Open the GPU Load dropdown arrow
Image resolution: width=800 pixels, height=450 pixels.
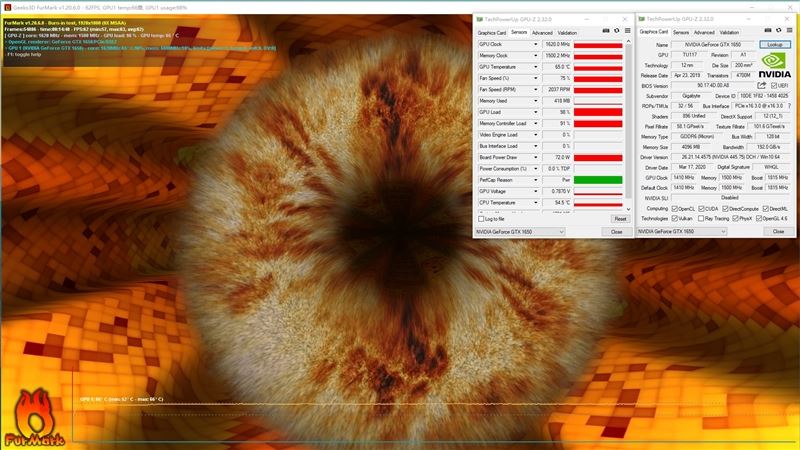[535, 112]
